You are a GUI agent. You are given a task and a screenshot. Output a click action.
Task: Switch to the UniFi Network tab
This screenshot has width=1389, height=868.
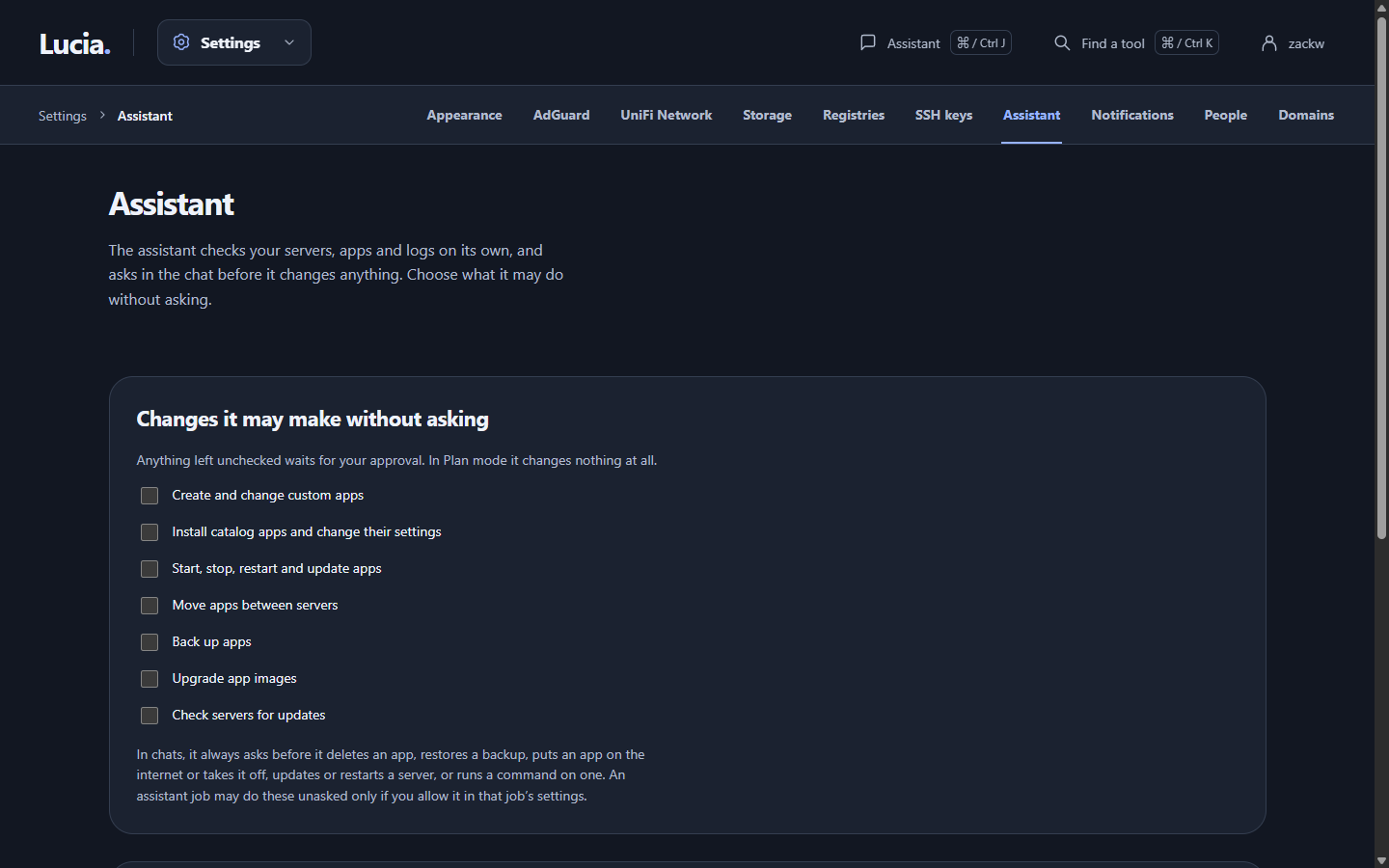tap(667, 115)
